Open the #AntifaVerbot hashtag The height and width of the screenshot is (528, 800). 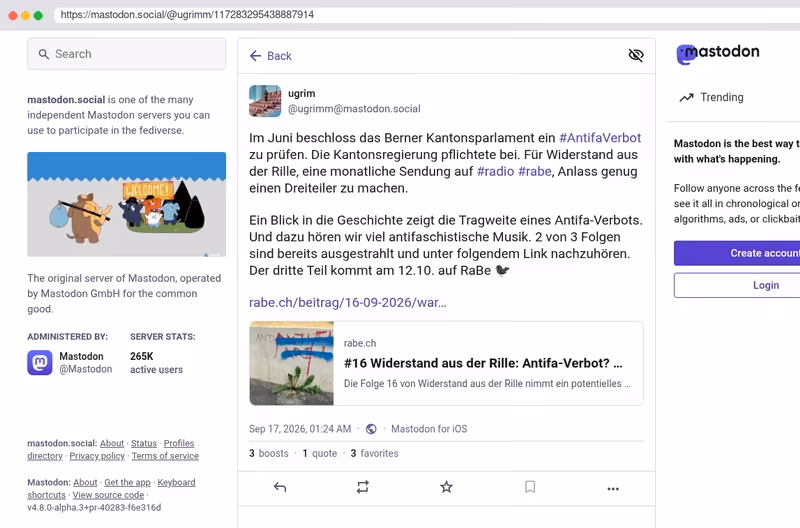click(x=600, y=138)
